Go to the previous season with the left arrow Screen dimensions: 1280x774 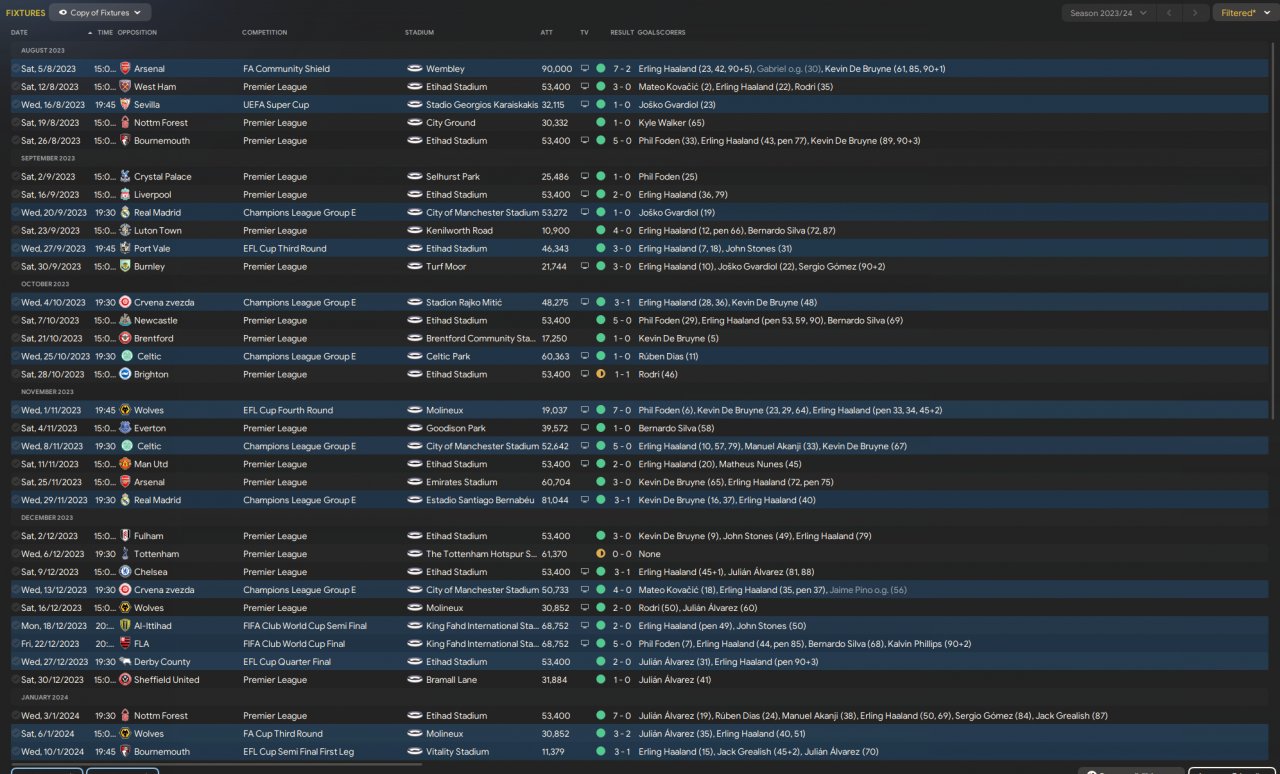pyautogui.click(x=1169, y=13)
